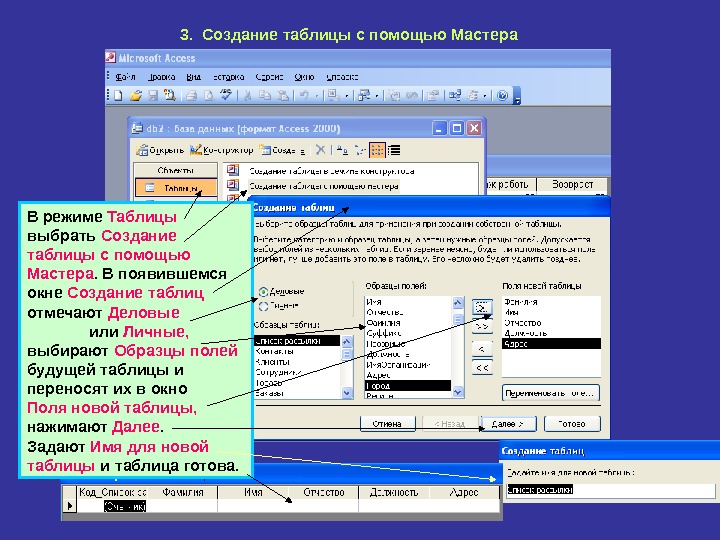Click the single > add field button
This screenshot has height=540, width=720.
pyautogui.click(x=482, y=307)
